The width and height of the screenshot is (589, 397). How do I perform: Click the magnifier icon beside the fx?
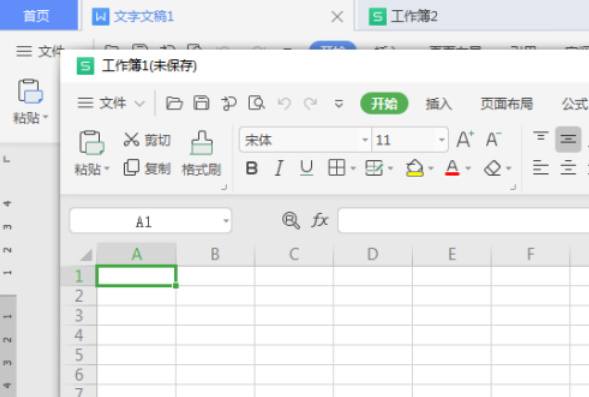click(291, 220)
